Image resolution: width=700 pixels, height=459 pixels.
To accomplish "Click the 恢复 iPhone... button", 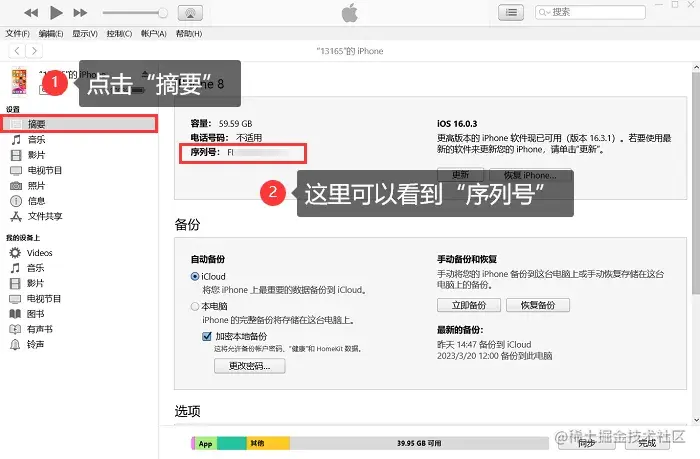I will pos(530,175).
